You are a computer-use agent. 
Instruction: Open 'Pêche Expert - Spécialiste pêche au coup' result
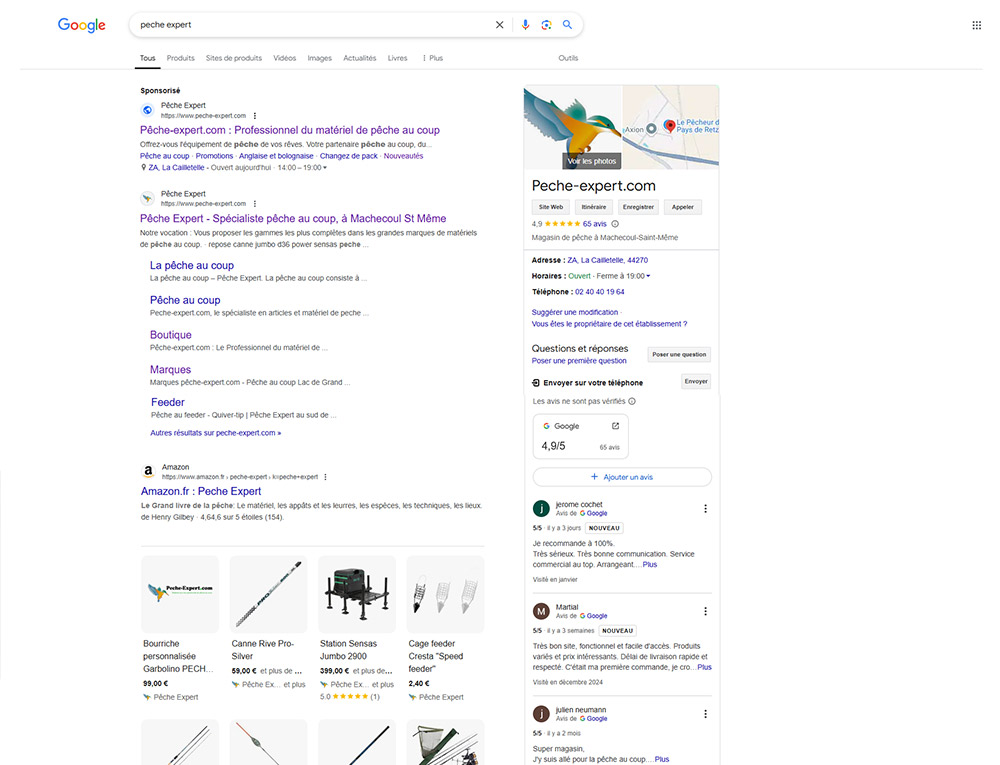point(293,219)
